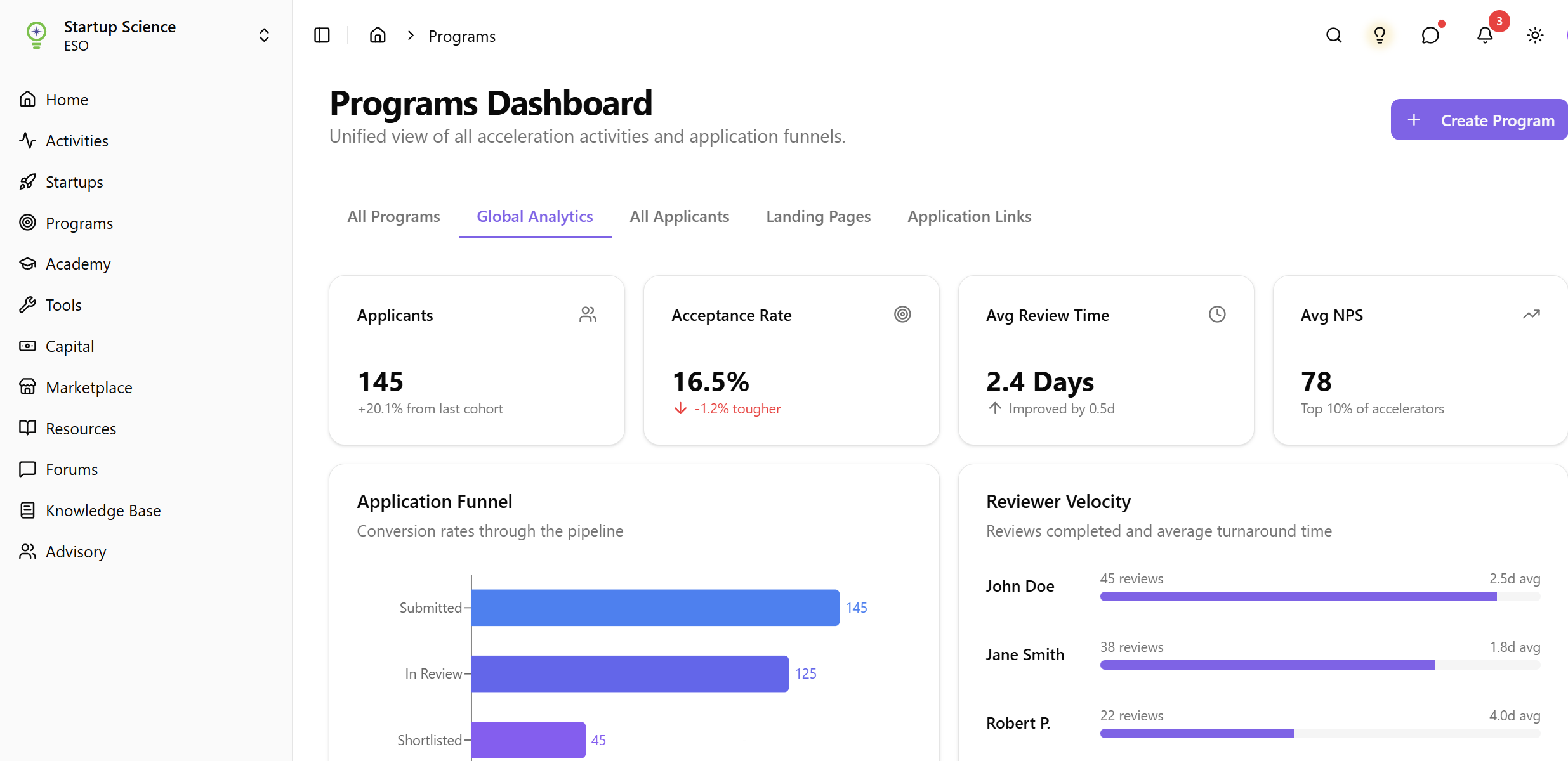Click 'Top 10% of accelerators' text

tap(1373, 408)
